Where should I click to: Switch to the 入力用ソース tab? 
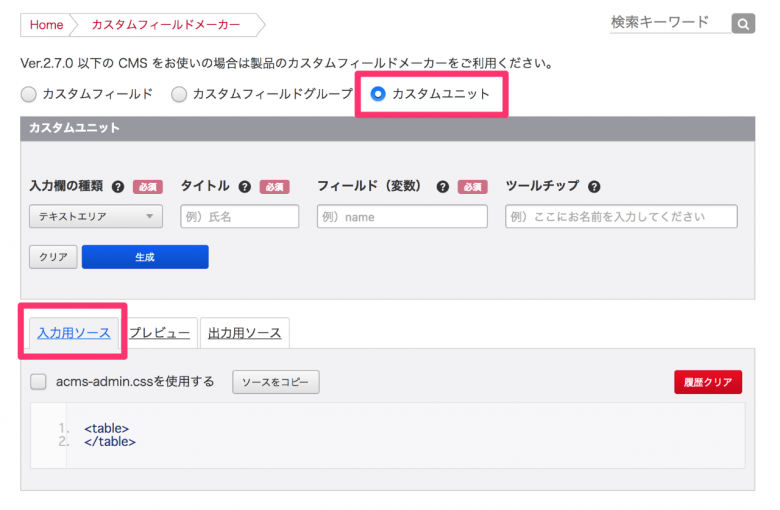click(x=74, y=333)
